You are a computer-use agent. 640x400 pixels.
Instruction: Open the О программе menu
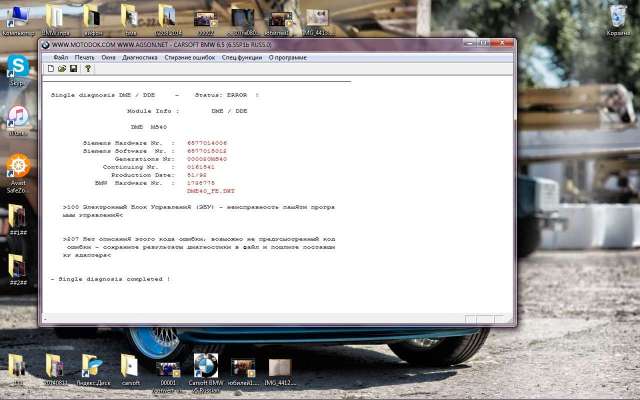(x=287, y=58)
